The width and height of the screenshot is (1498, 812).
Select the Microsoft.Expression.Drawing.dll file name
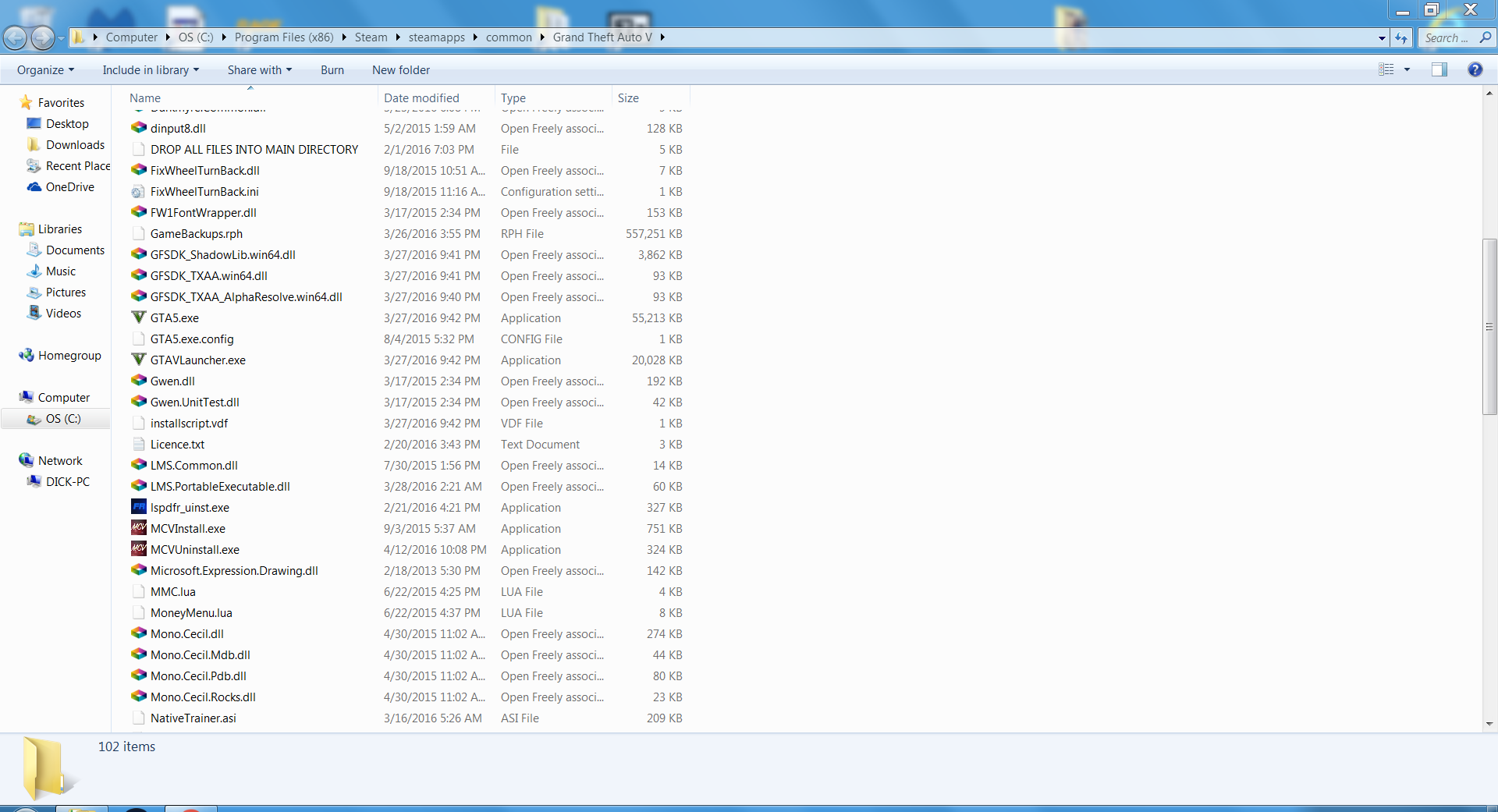(234, 570)
